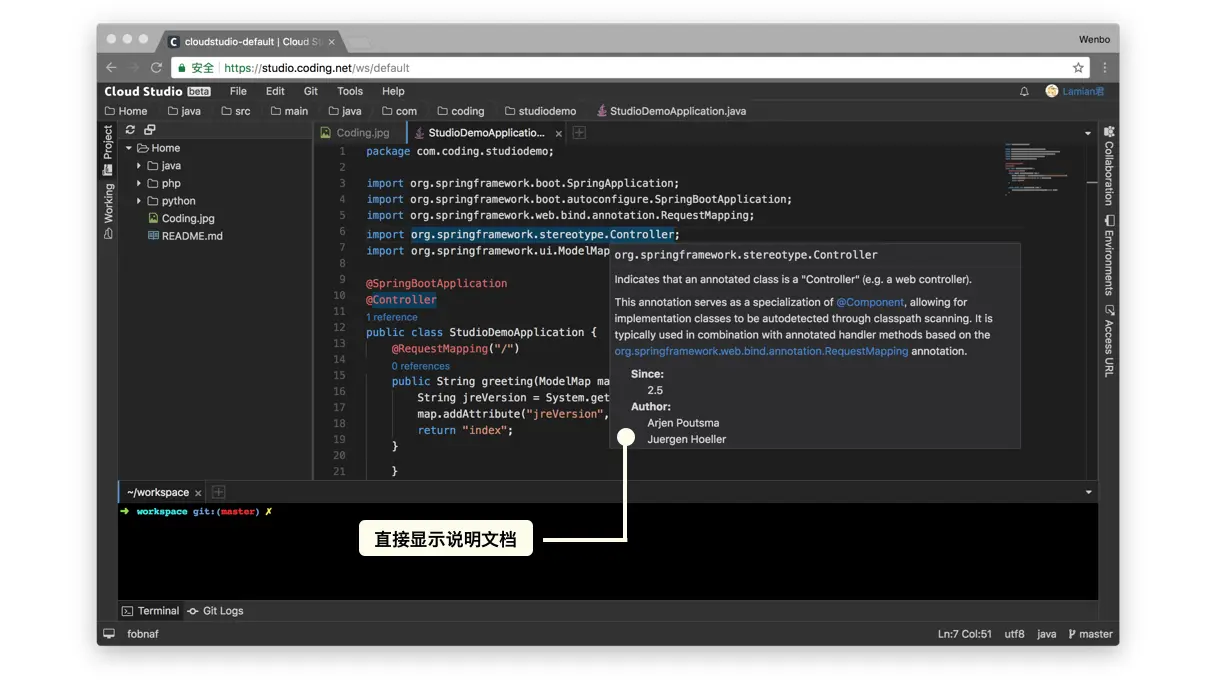
Task: Expand the java folder in file tree
Action: pyautogui.click(x=139, y=166)
